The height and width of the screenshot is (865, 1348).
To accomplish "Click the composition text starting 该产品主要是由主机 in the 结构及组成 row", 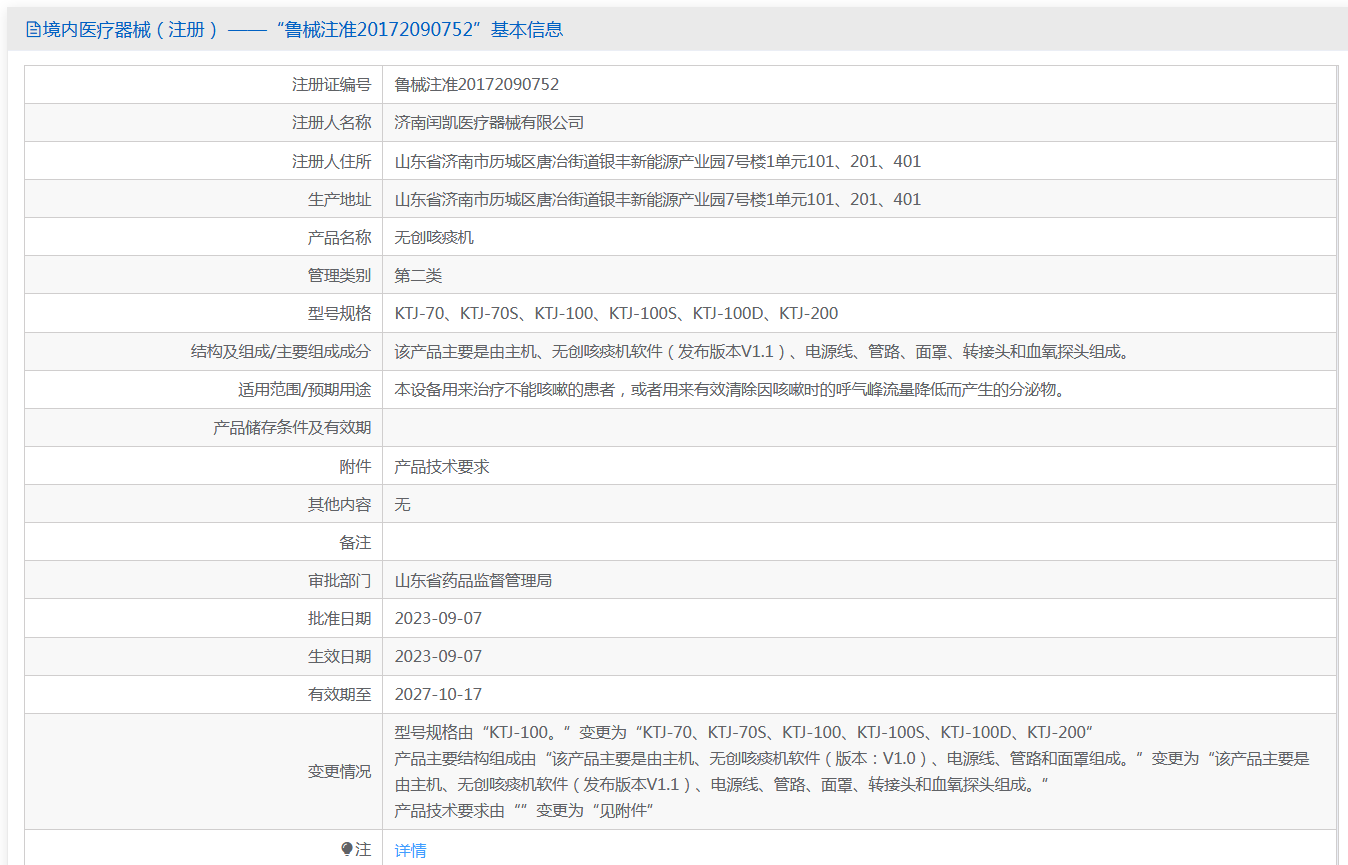I will (762, 351).
